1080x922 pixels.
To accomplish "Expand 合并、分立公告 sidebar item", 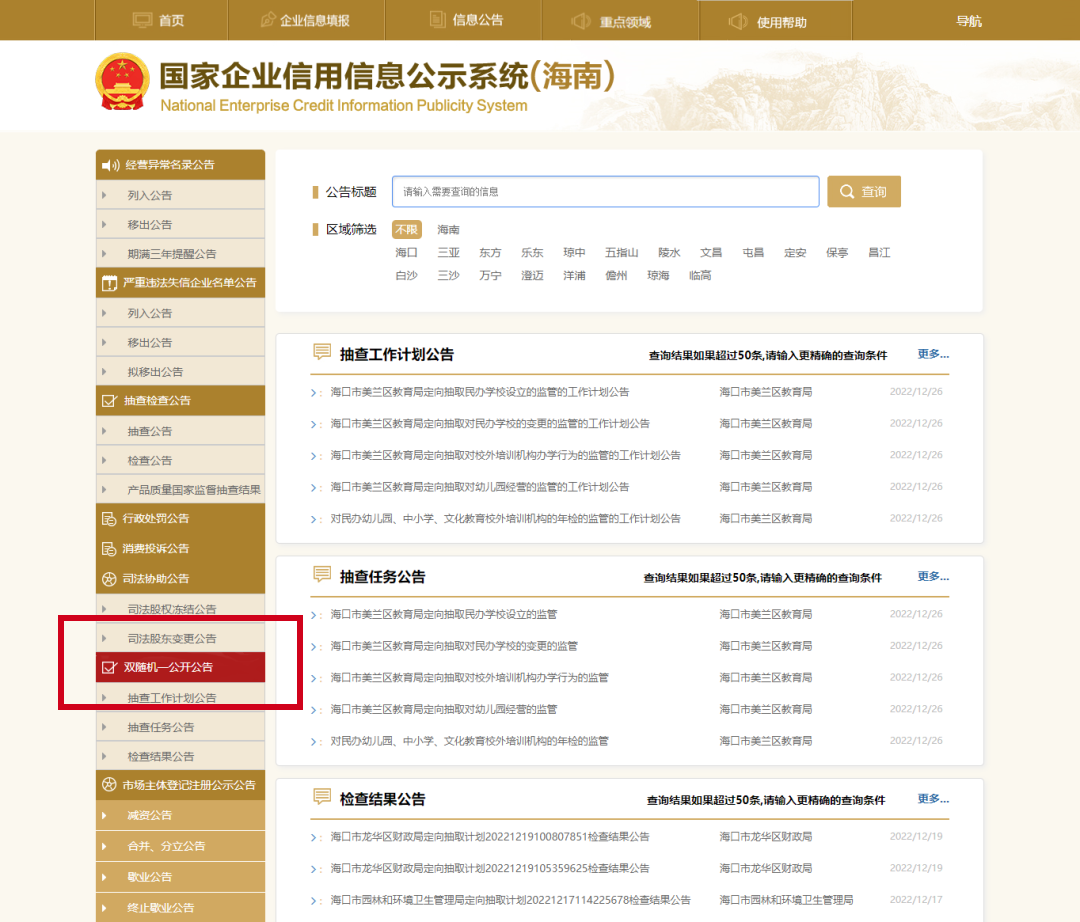I will pyautogui.click(x=180, y=846).
